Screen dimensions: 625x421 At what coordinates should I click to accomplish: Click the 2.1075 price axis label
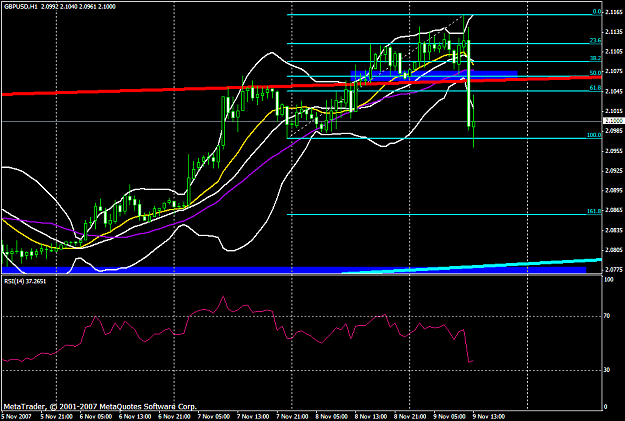pyautogui.click(x=613, y=71)
